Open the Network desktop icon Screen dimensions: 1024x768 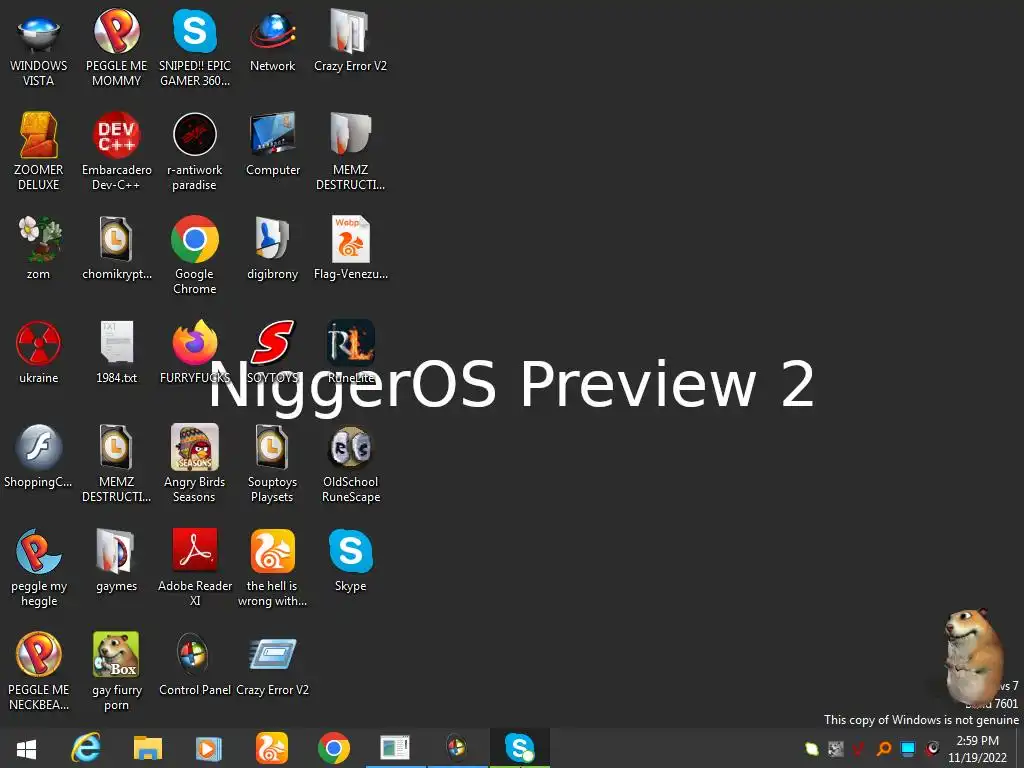click(x=272, y=40)
